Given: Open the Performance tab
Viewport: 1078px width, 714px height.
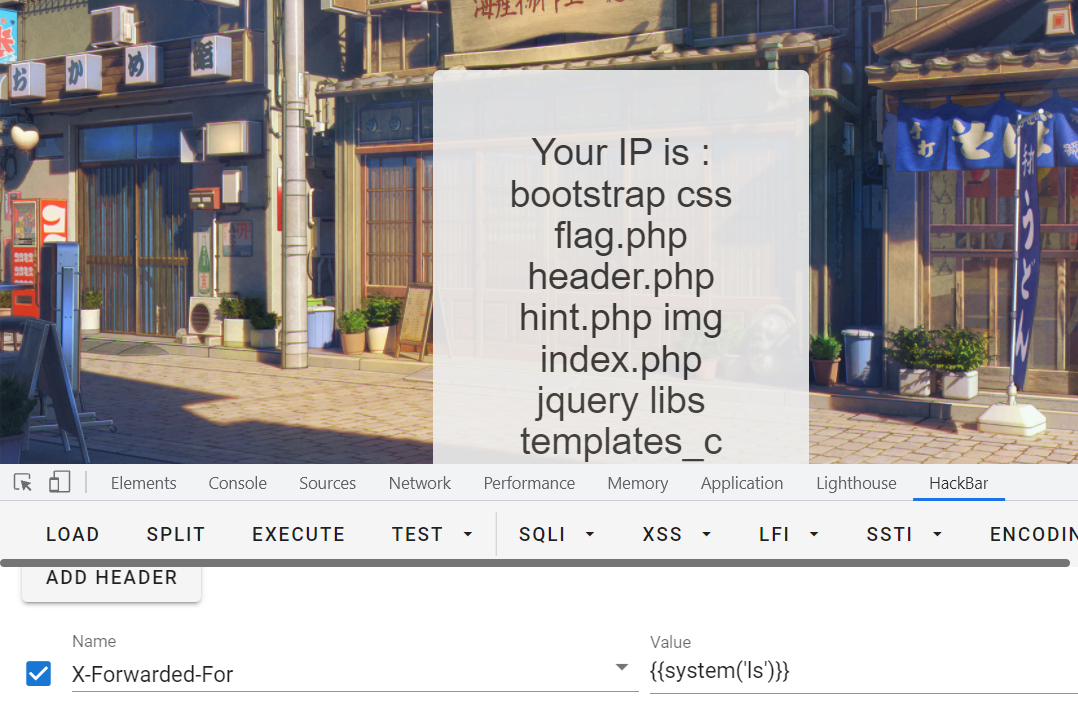Looking at the screenshot, I should click(529, 483).
